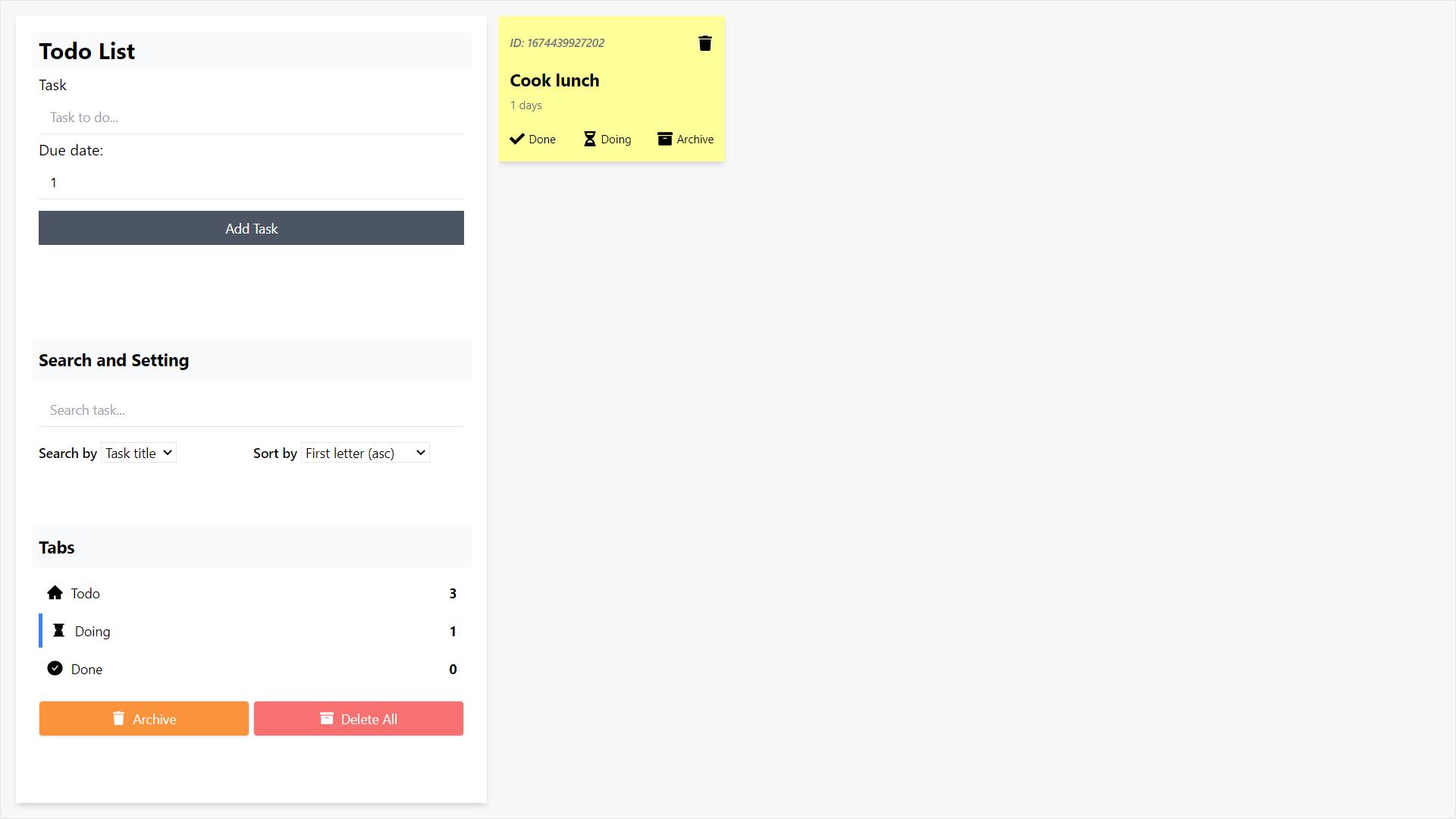This screenshot has height=819, width=1456.
Task: Open the Search by dropdown
Action: coord(139,453)
